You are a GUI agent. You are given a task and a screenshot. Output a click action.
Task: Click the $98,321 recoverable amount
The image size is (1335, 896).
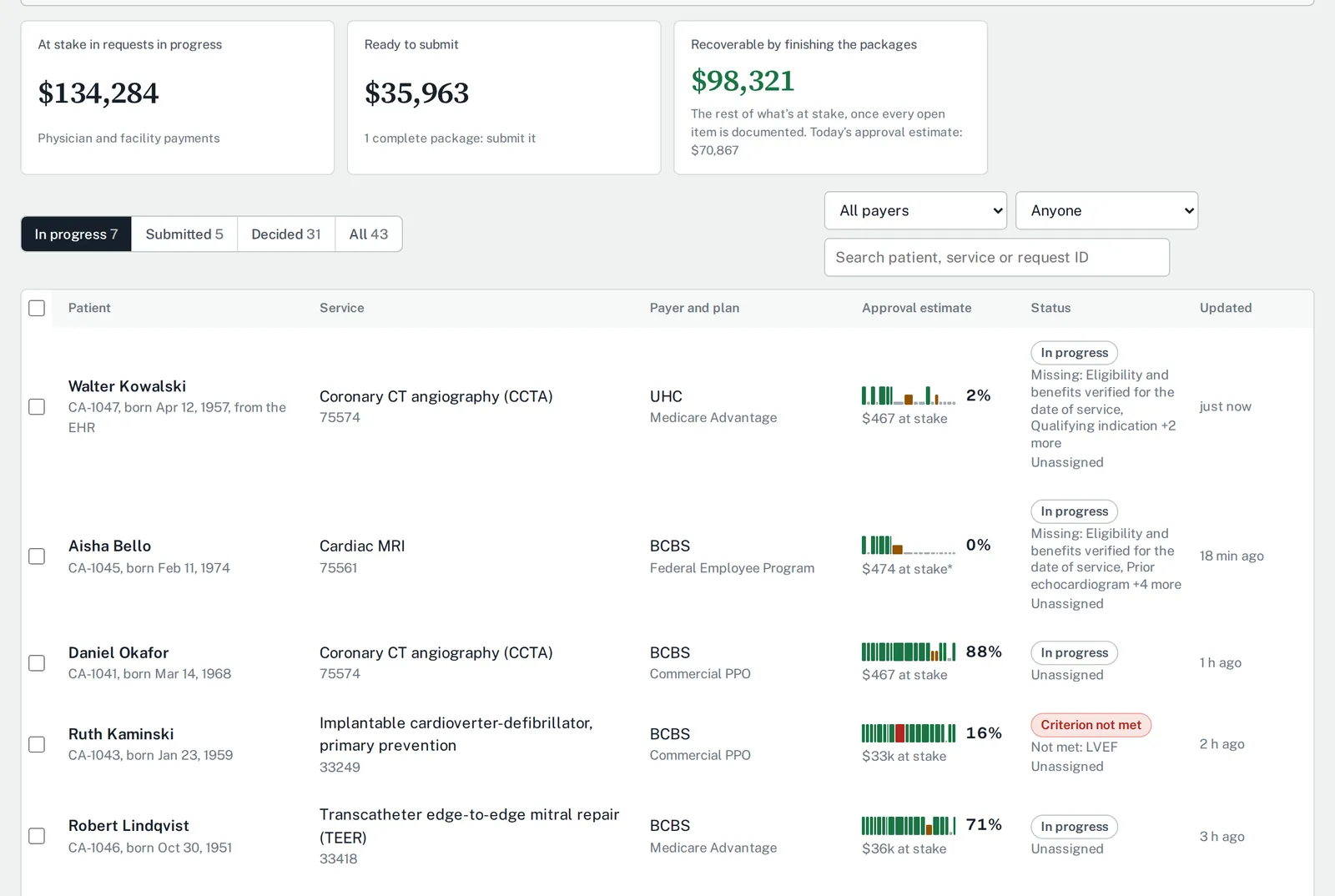pyautogui.click(x=743, y=81)
